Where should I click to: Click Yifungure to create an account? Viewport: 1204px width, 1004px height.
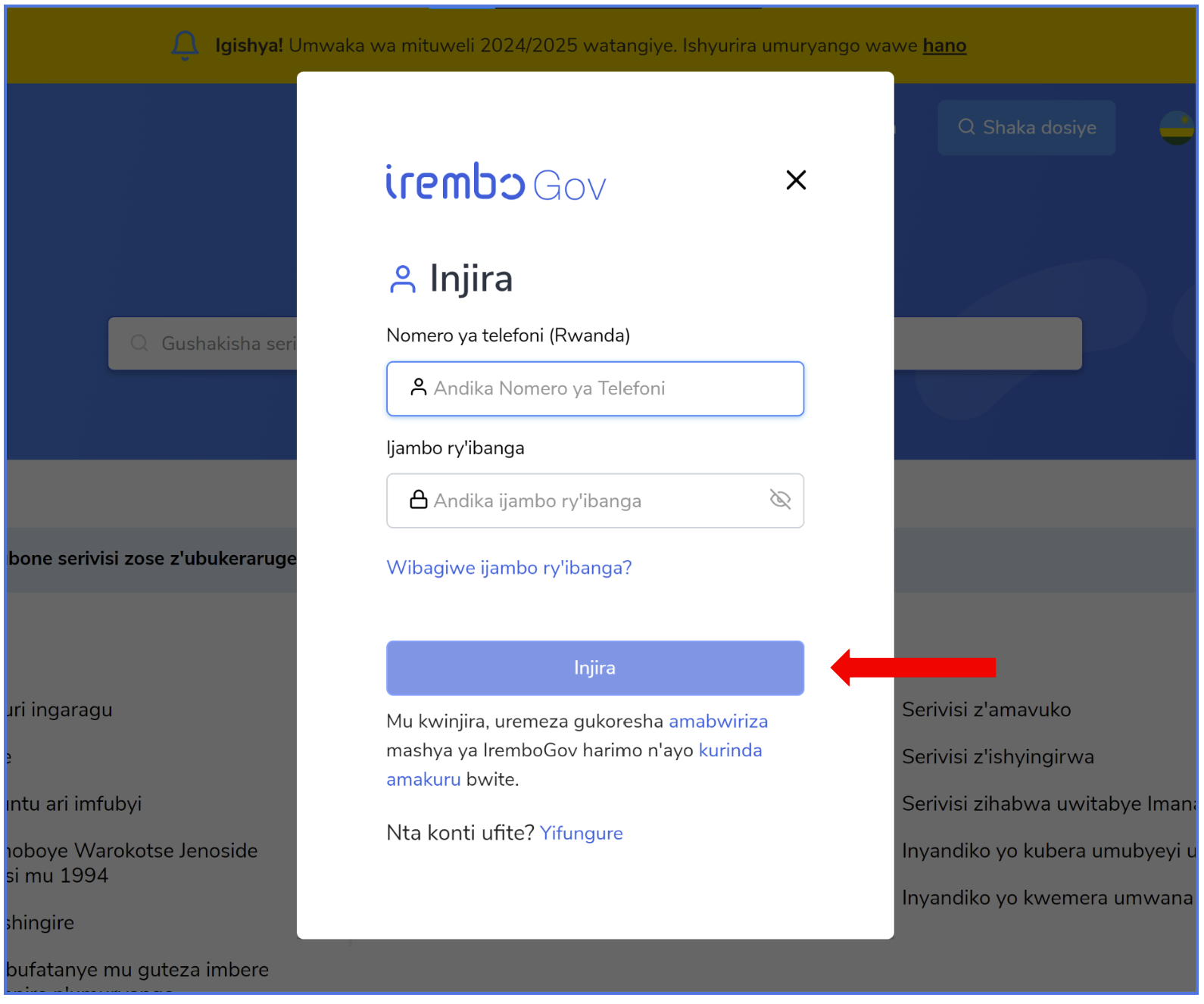(x=581, y=834)
